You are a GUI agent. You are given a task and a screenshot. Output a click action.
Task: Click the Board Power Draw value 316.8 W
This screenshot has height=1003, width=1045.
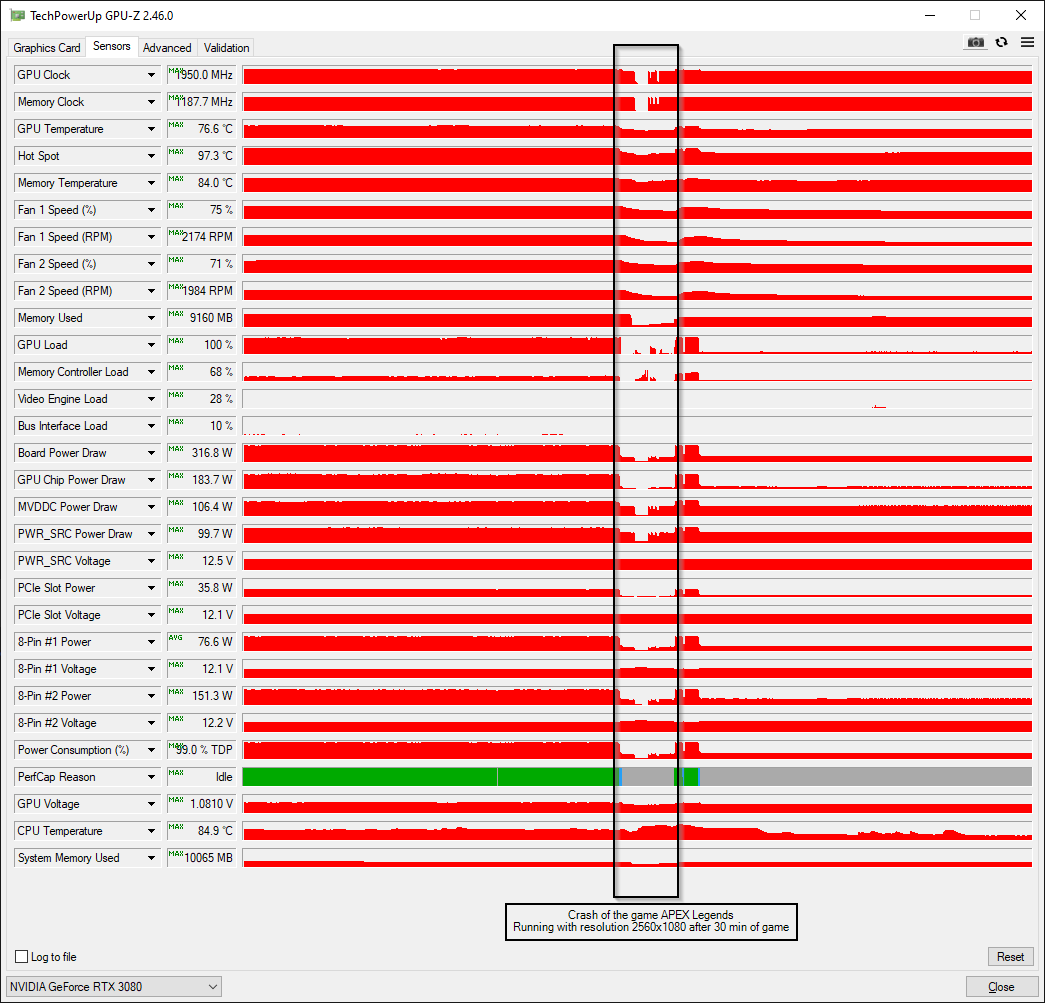point(201,453)
